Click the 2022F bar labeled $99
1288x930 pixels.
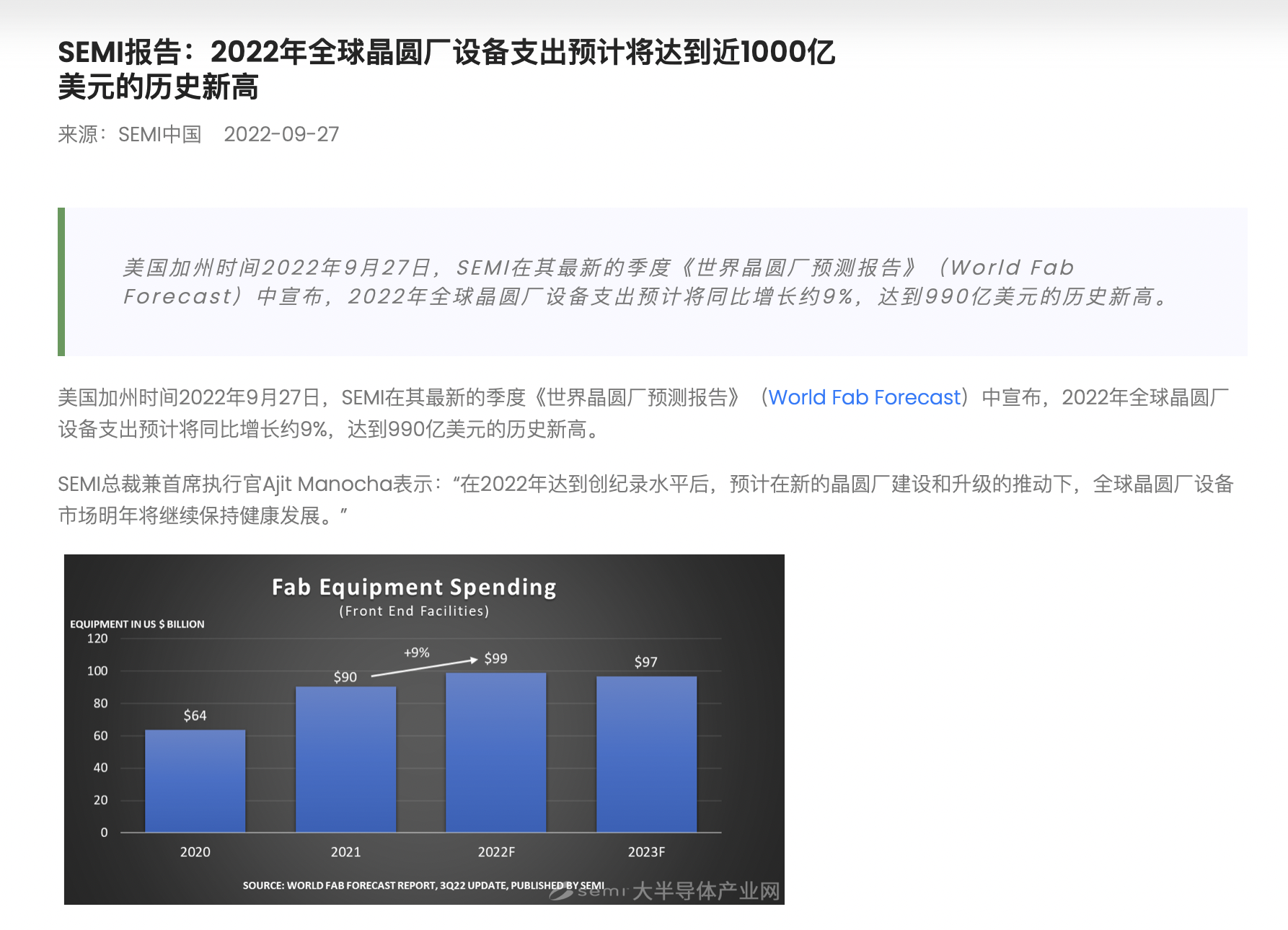(x=496, y=752)
